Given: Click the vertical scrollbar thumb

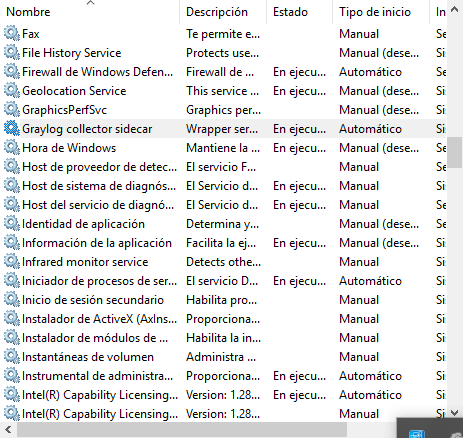Looking at the screenshot, I should pos(455,152).
